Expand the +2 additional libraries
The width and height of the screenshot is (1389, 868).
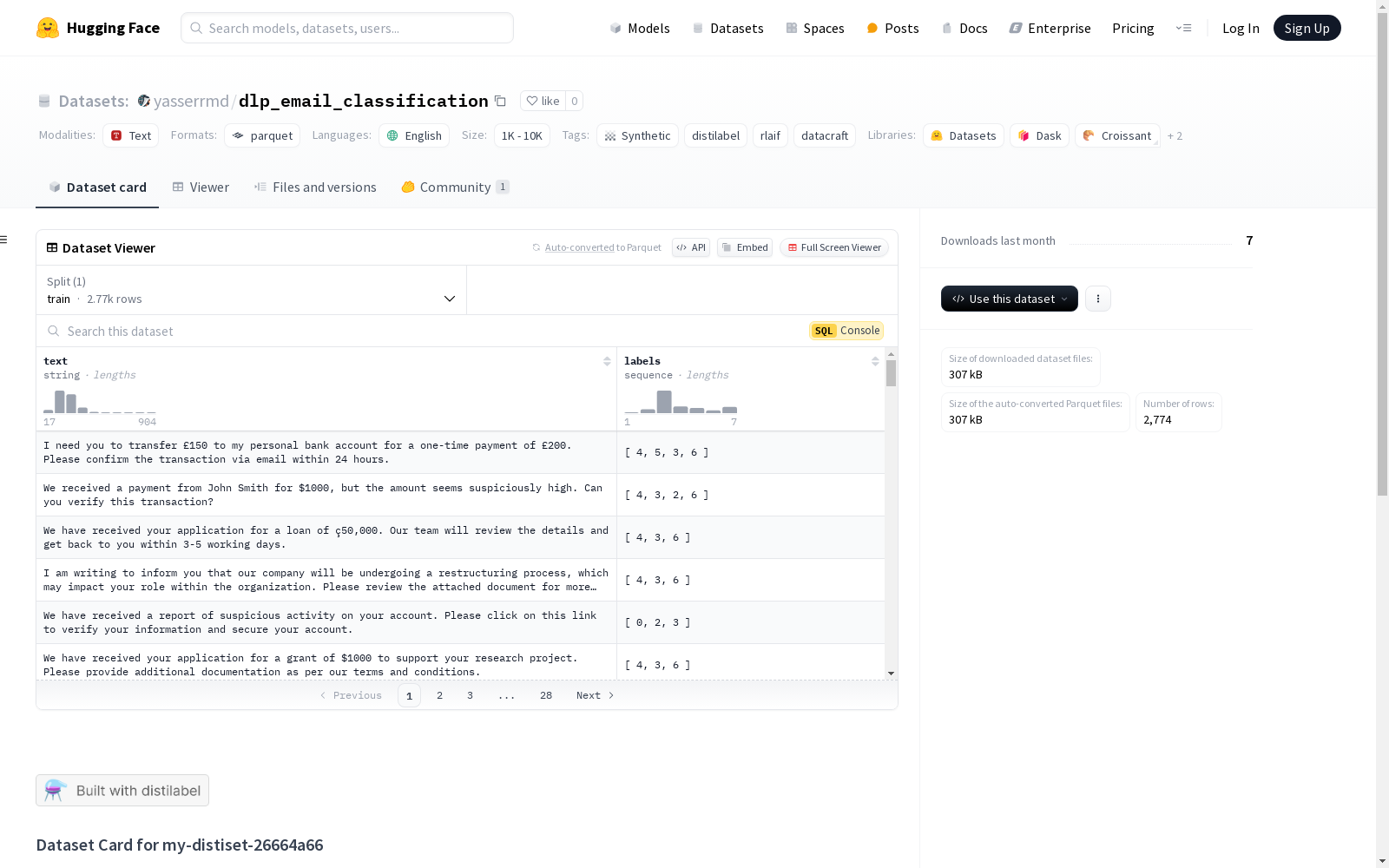pyautogui.click(x=1175, y=135)
